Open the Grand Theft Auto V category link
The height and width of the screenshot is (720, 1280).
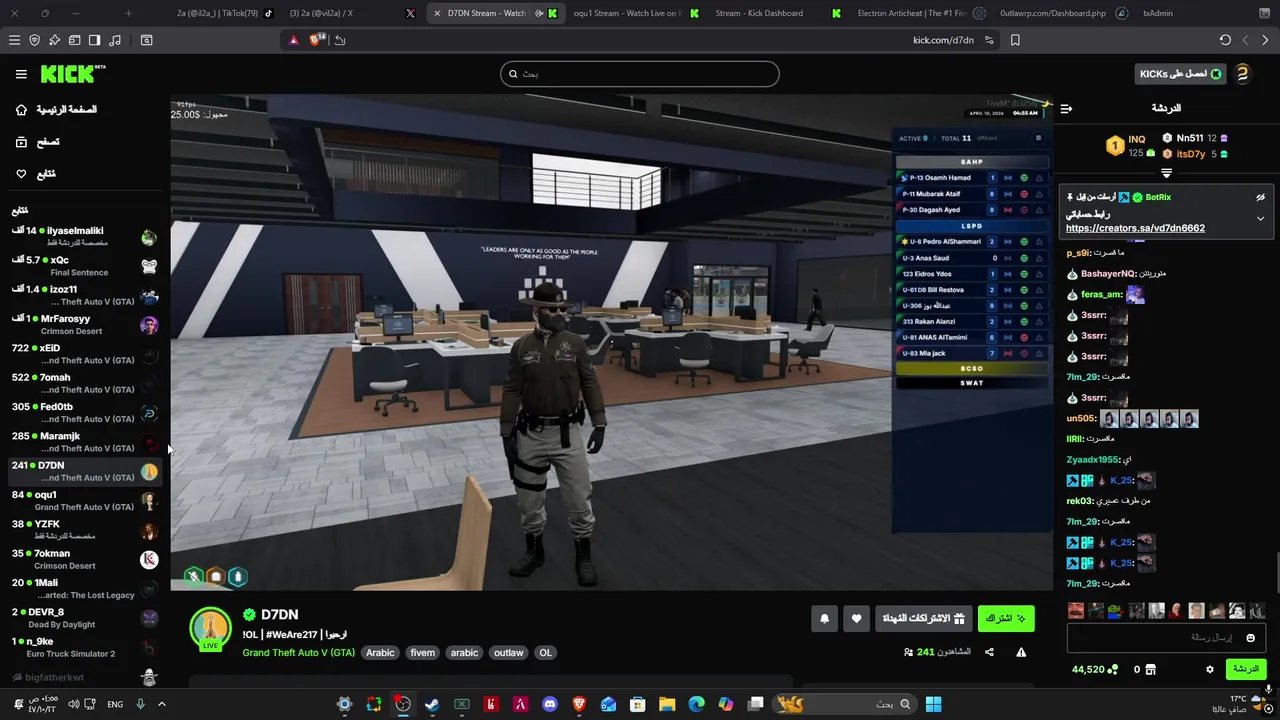[298, 653]
